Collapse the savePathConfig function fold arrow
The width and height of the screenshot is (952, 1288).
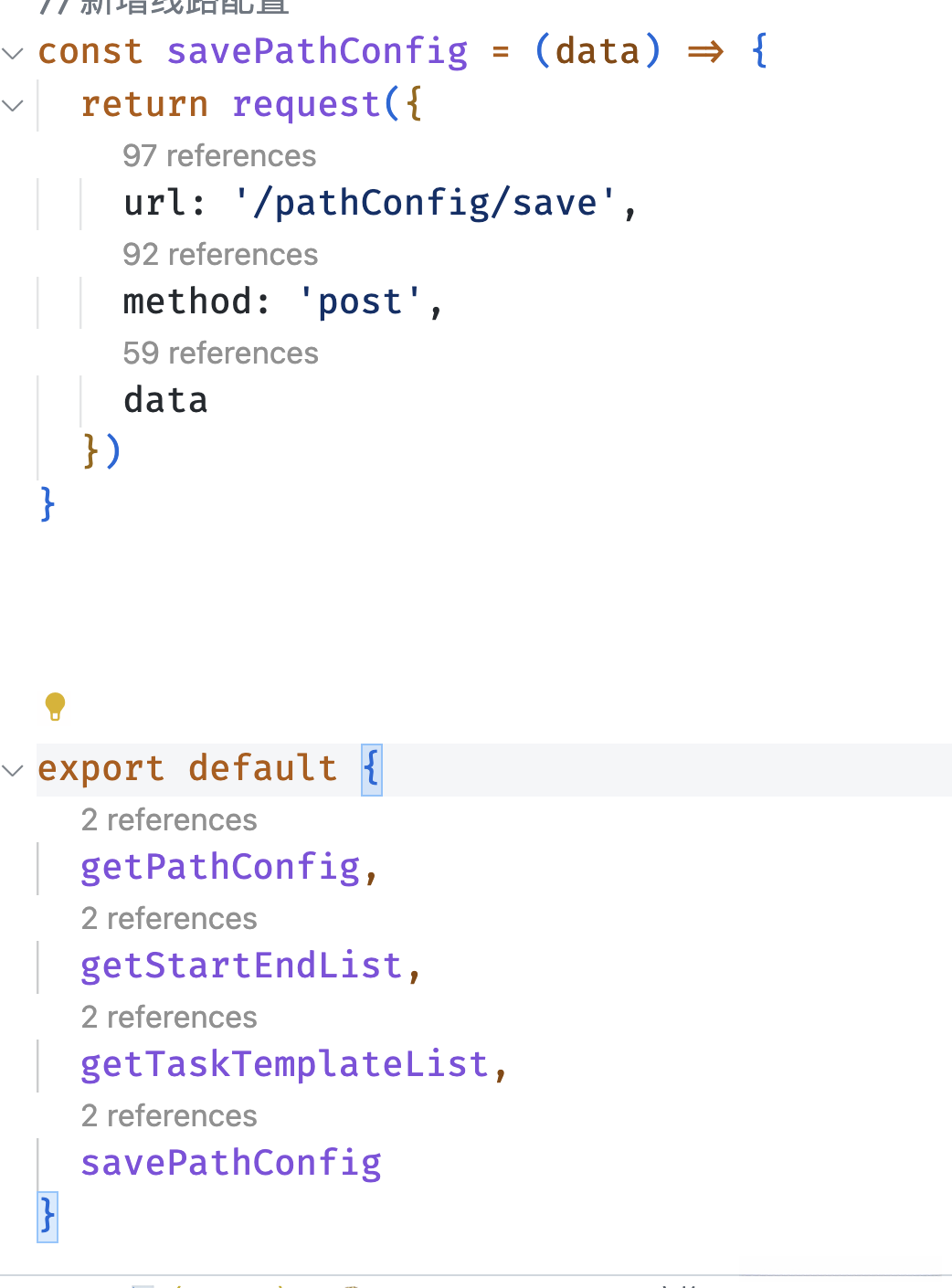[13, 53]
